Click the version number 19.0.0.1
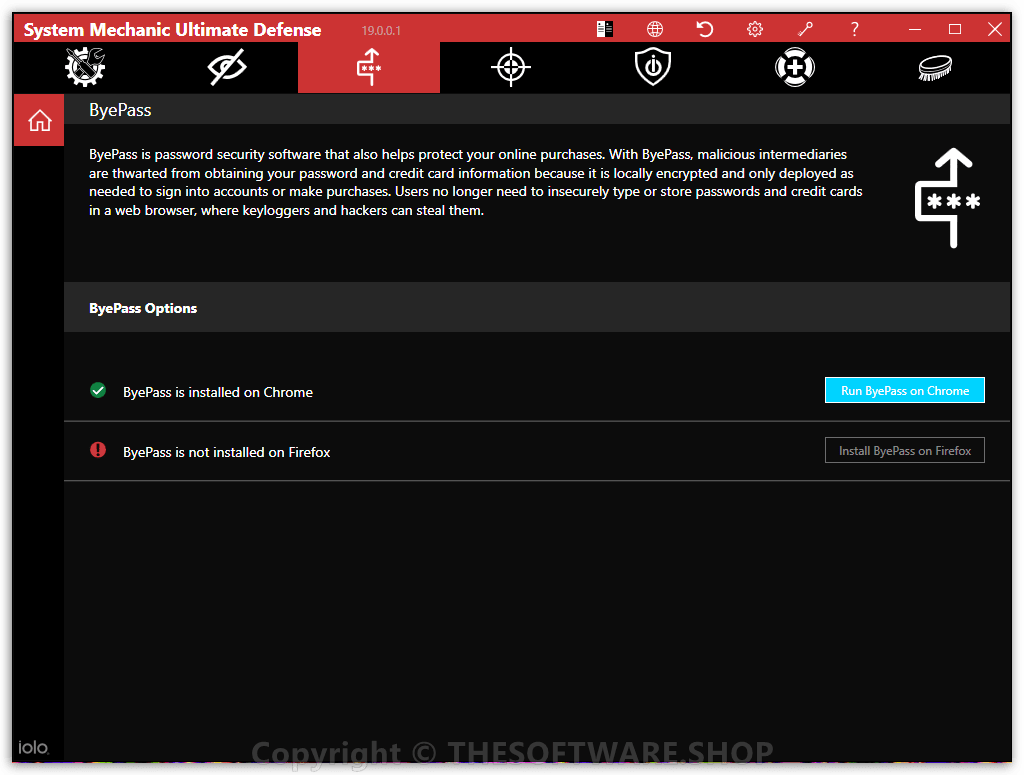 click(381, 31)
